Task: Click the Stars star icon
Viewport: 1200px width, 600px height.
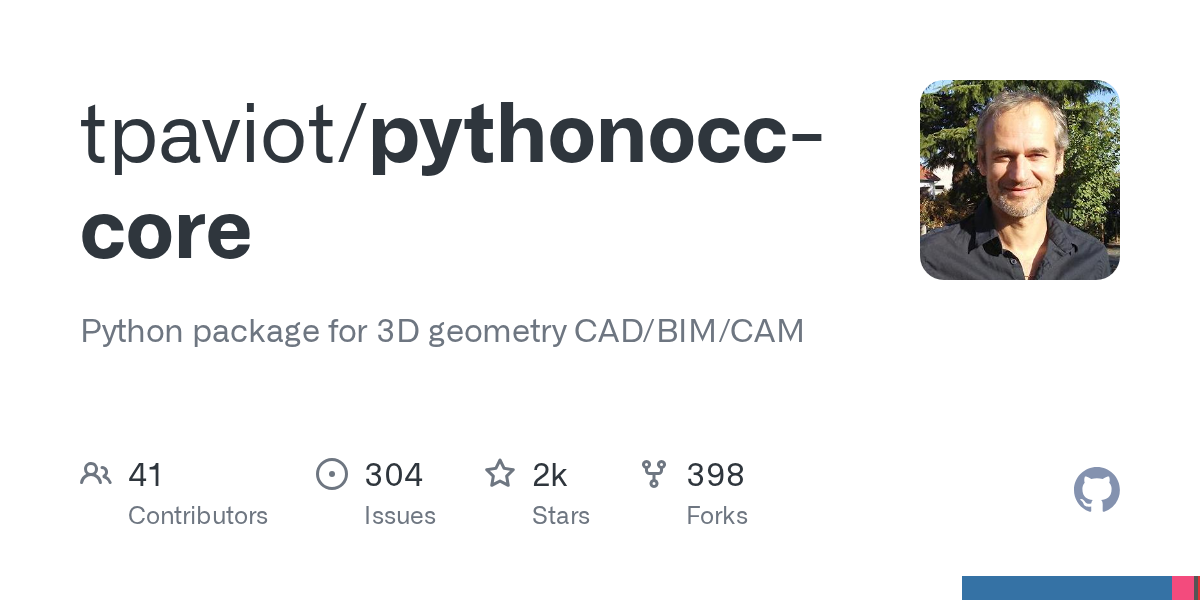Action: click(x=500, y=474)
